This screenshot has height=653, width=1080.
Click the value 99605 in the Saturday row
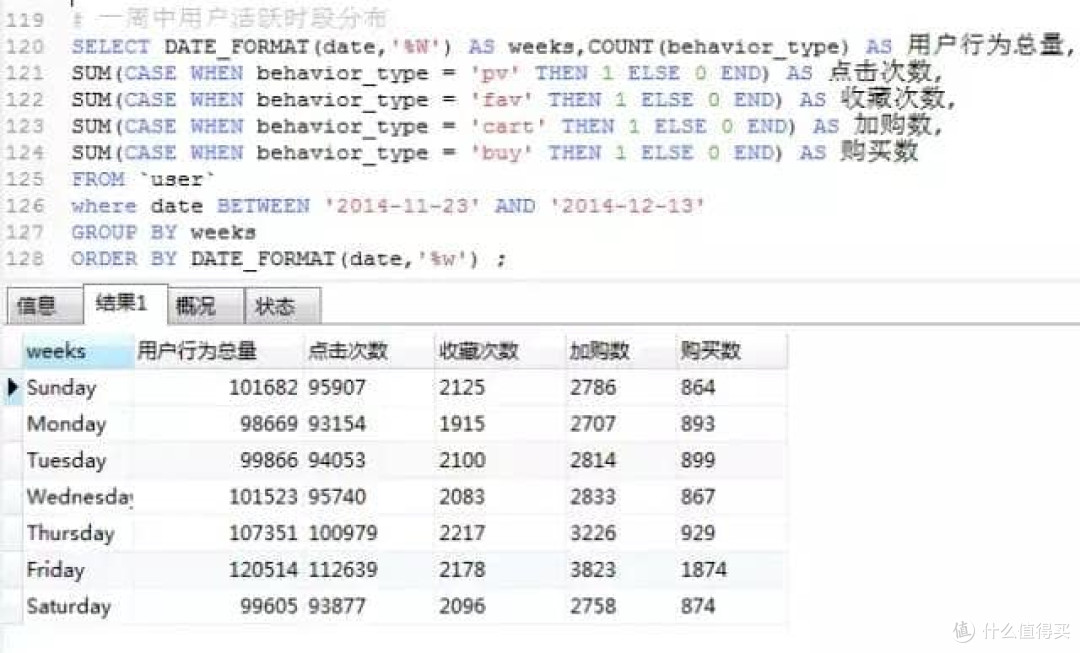point(269,606)
